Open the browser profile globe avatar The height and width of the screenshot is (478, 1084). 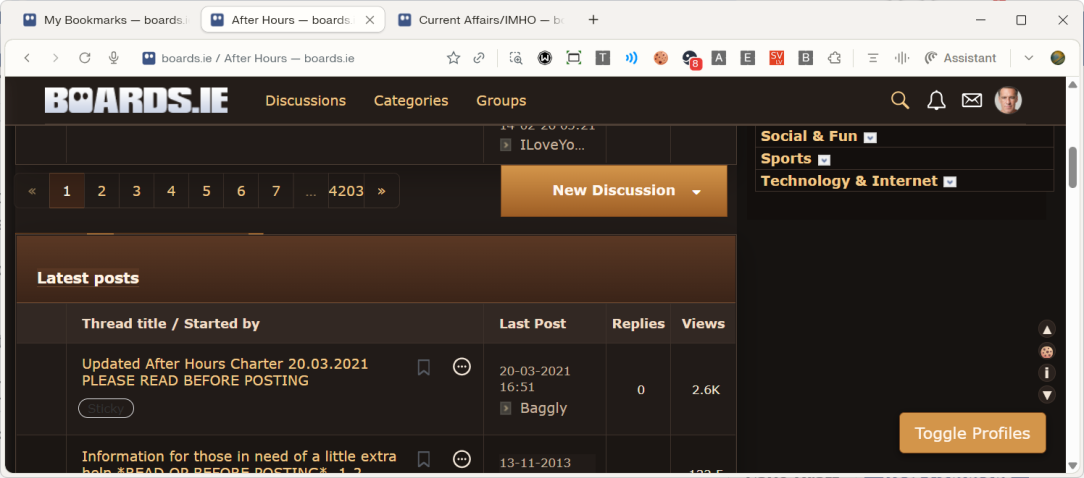(1058, 58)
